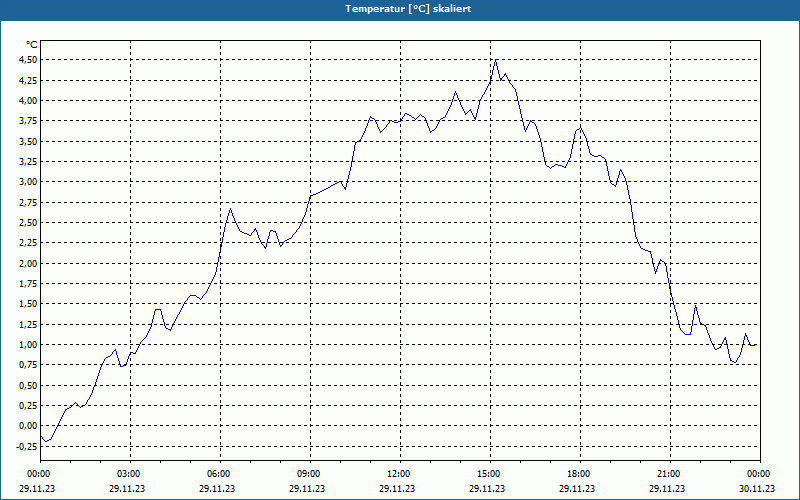Screen dimensions: 800x500
Task: Select the 29.11.23 date under 12:00
Action: (397, 489)
